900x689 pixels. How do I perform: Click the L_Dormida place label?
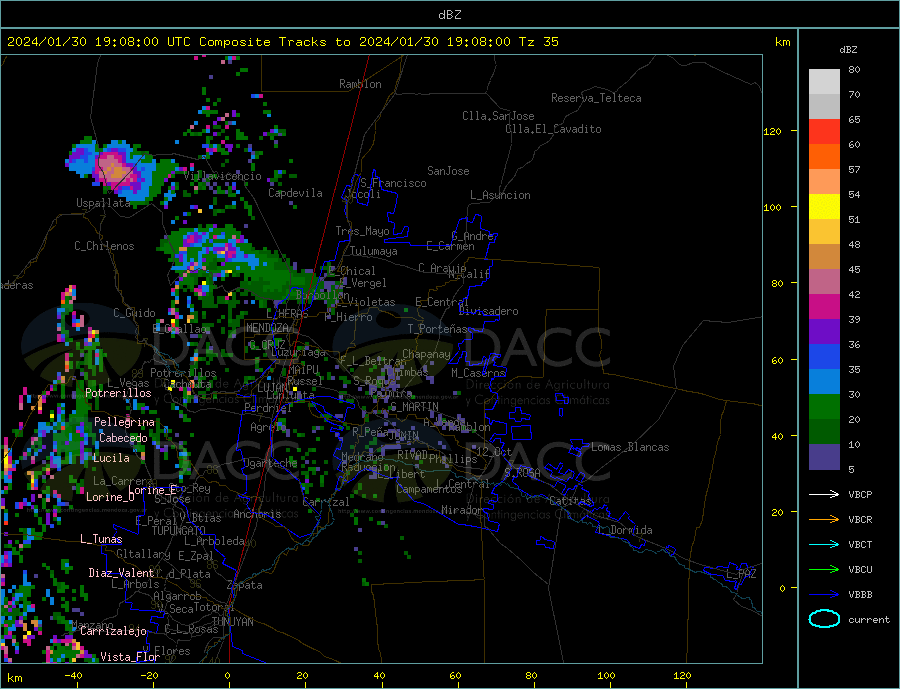(626, 530)
